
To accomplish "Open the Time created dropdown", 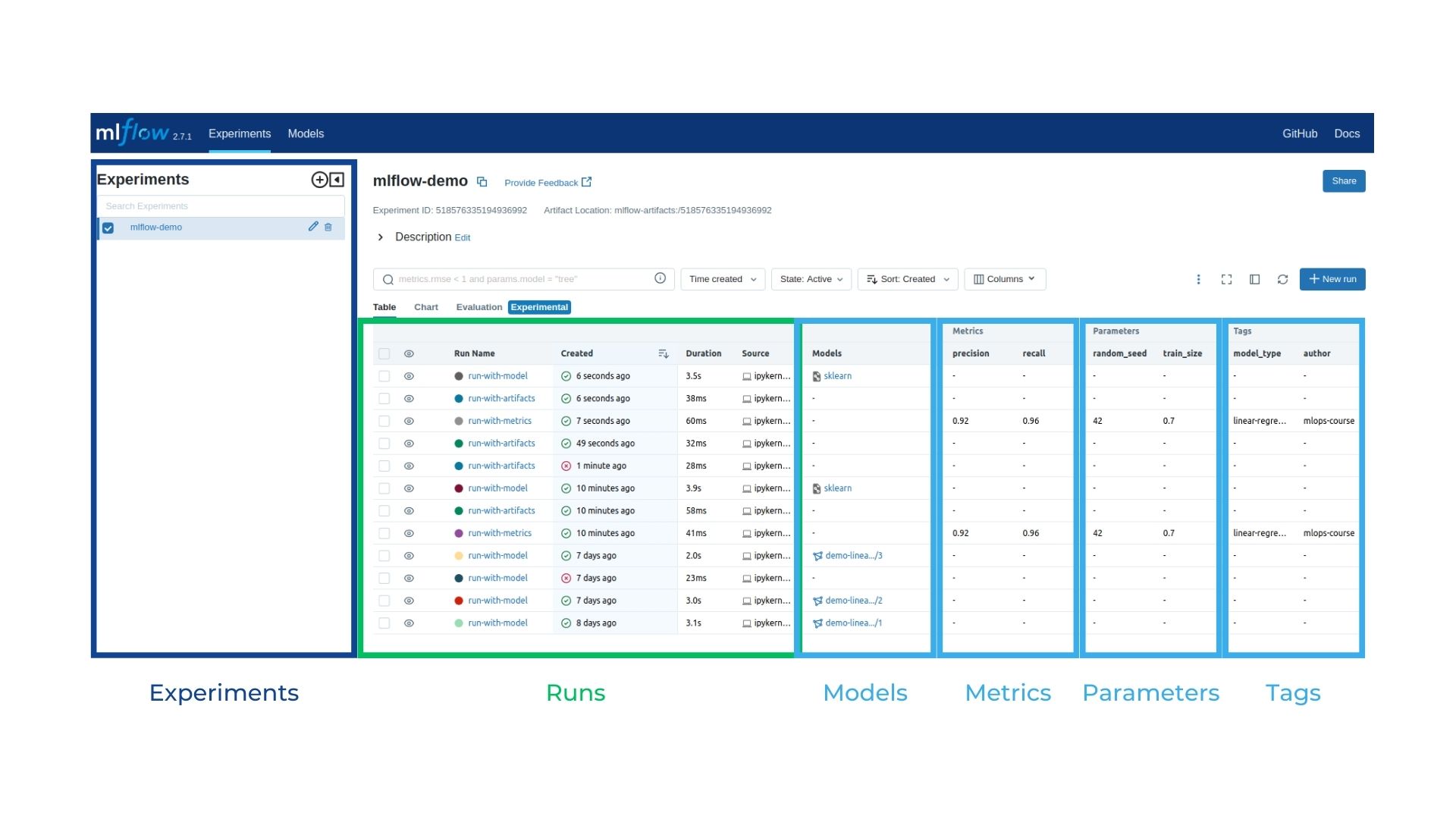I will [722, 279].
